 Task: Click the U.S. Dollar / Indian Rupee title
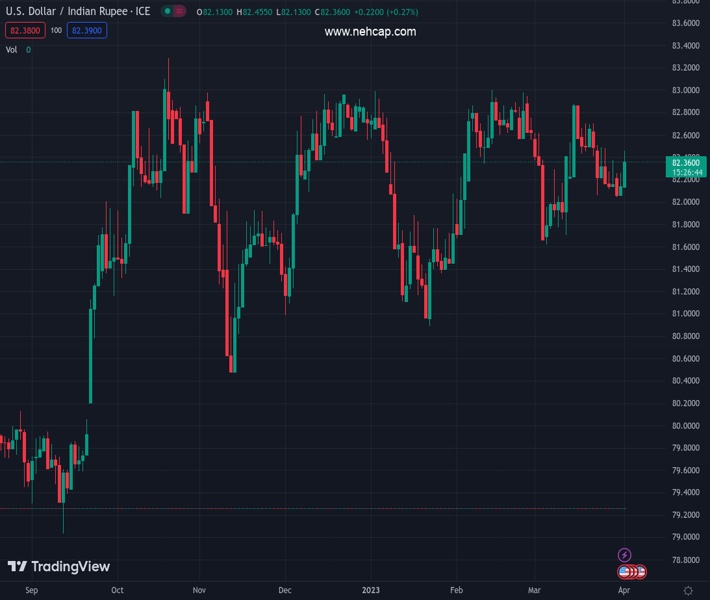78,12
